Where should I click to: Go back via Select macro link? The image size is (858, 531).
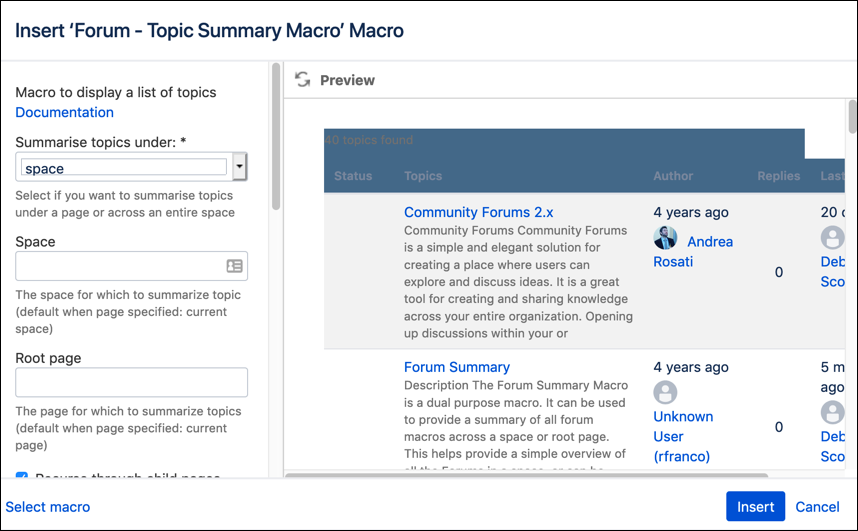[48, 507]
